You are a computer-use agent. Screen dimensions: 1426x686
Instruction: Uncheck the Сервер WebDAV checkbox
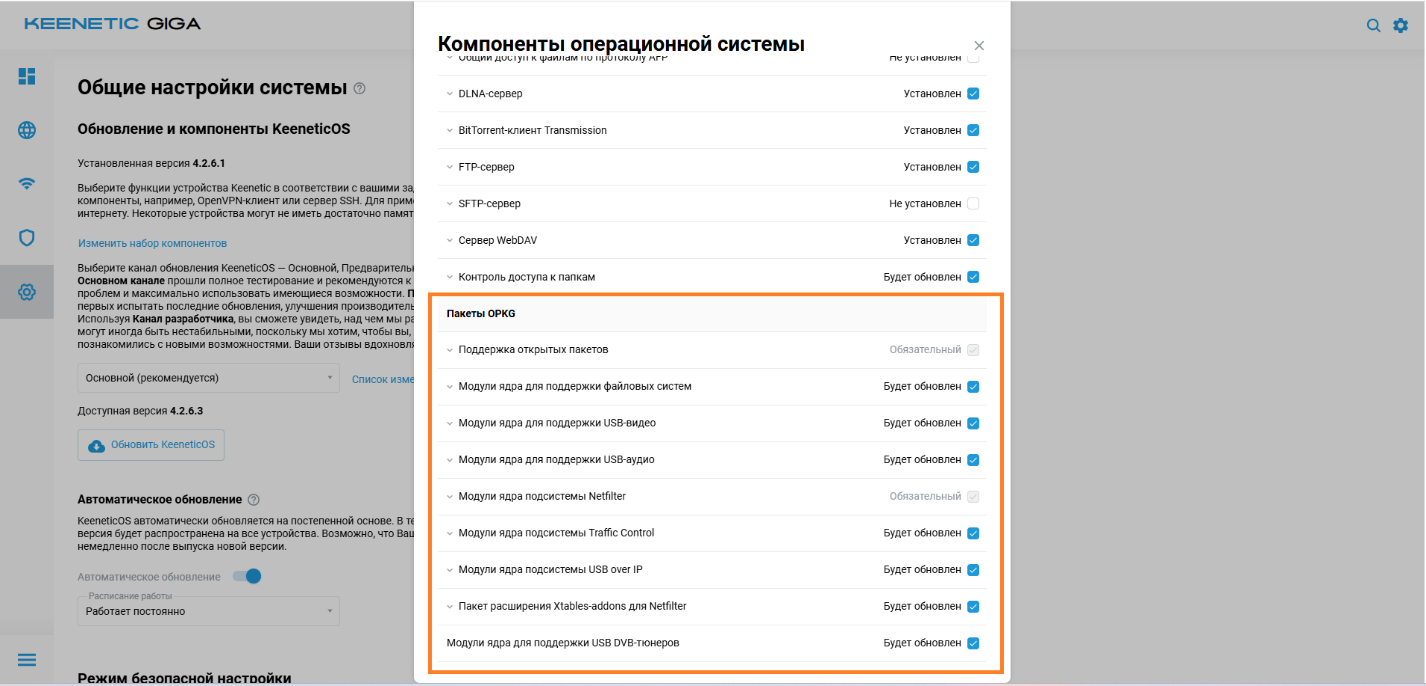(973, 240)
